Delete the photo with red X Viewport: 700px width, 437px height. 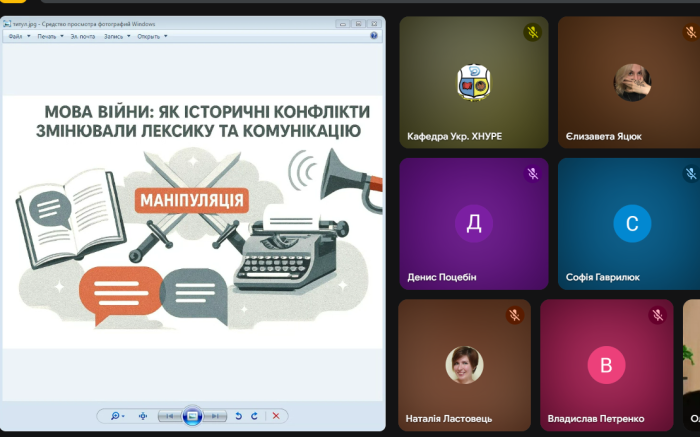point(276,415)
